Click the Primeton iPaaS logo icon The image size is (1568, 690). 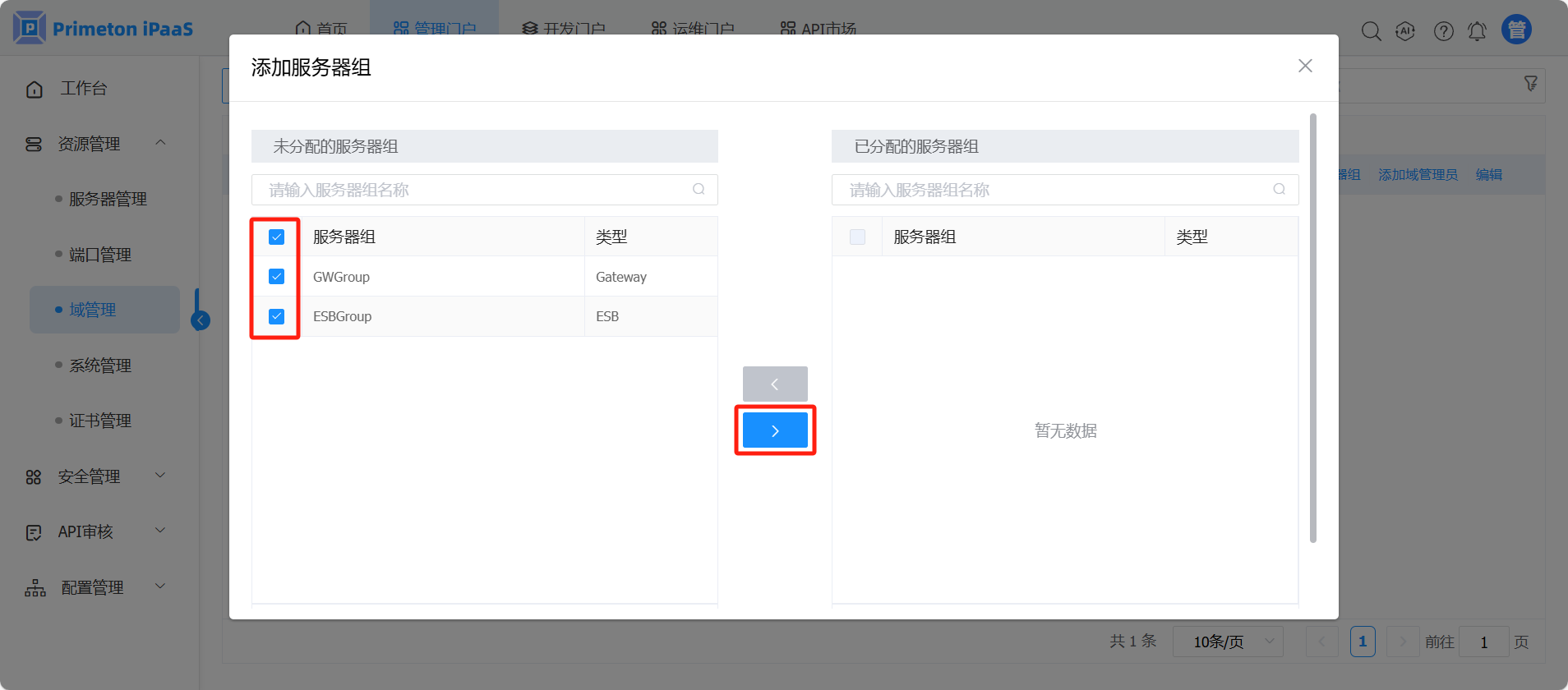[x=30, y=28]
